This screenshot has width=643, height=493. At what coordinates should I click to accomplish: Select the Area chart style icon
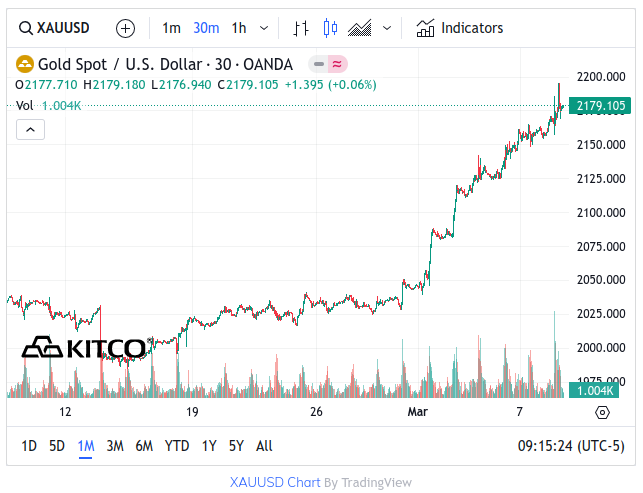tap(360, 28)
